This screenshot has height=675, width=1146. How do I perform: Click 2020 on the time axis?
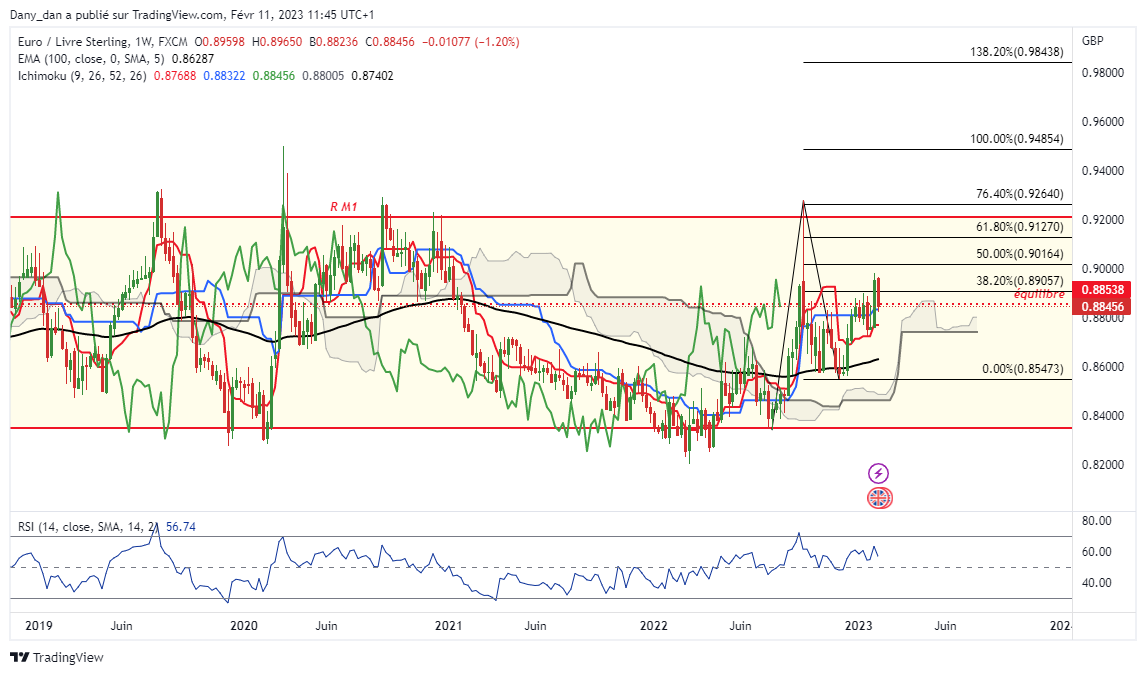243,626
